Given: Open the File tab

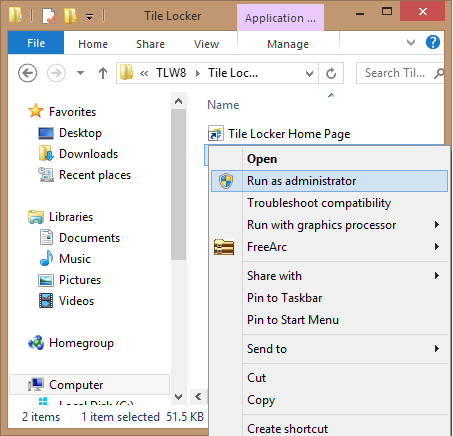Looking at the screenshot, I should (x=36, y=43).
